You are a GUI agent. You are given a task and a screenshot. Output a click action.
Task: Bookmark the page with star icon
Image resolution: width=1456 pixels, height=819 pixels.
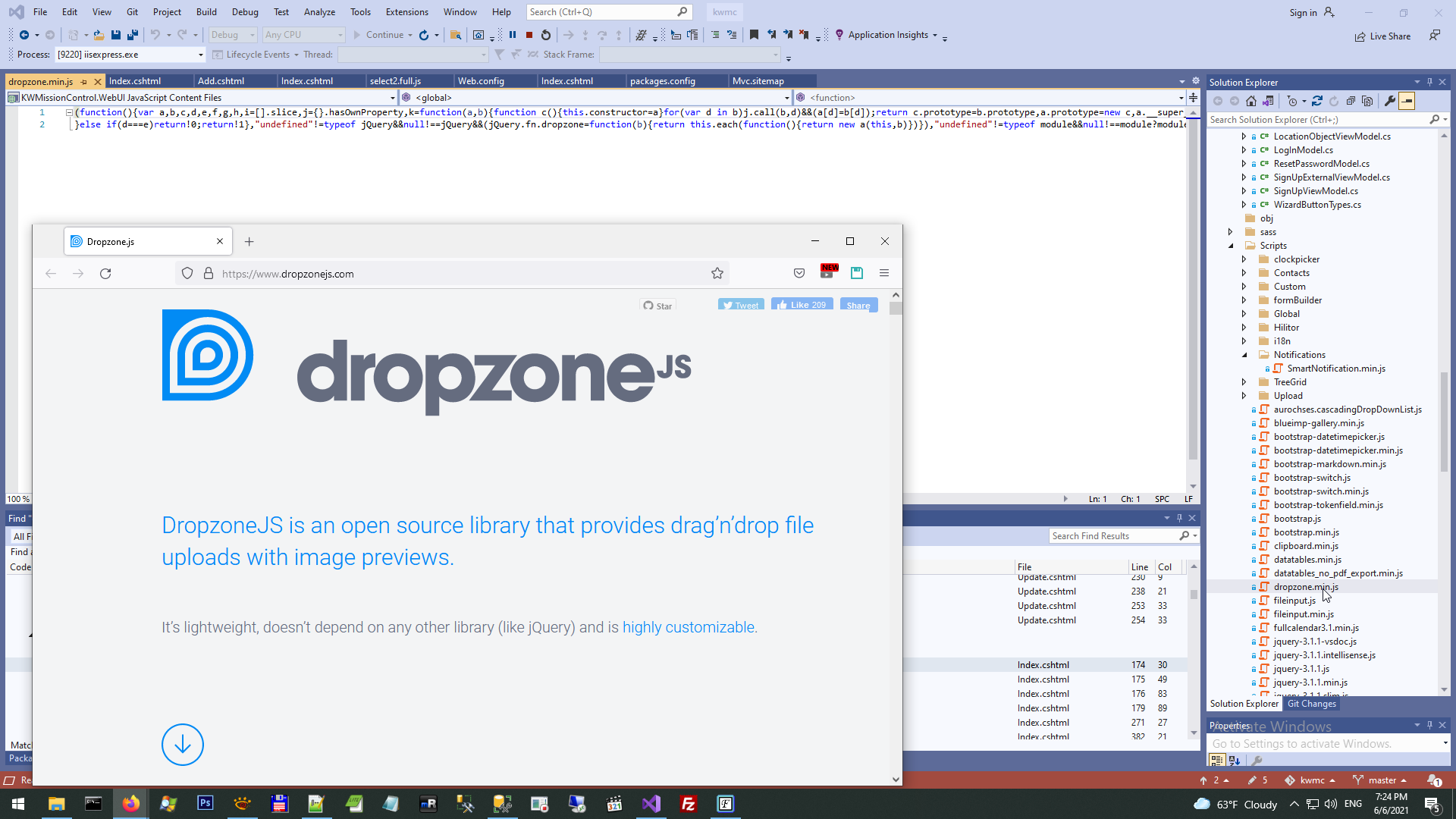(x=717, y=274)
